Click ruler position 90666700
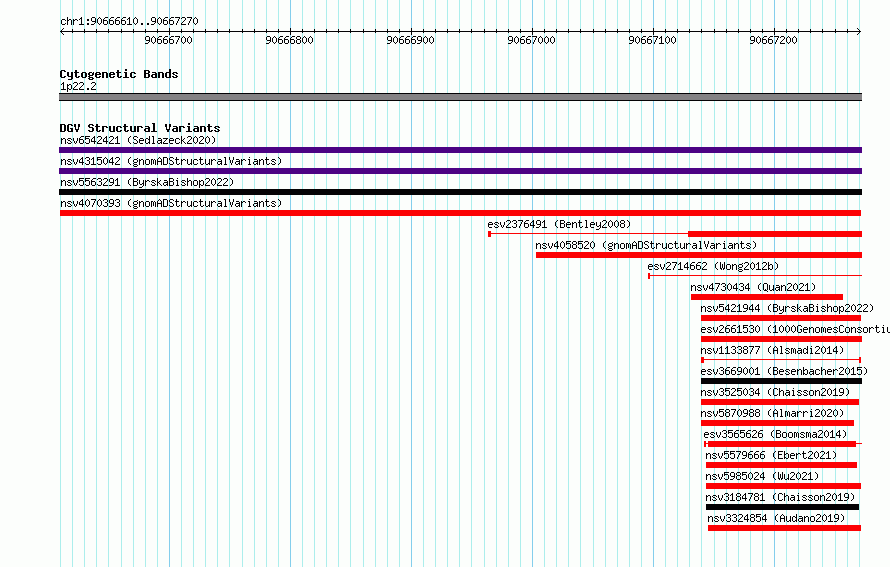The width and height of the screenshot is (890, 567). click(169, 40)
